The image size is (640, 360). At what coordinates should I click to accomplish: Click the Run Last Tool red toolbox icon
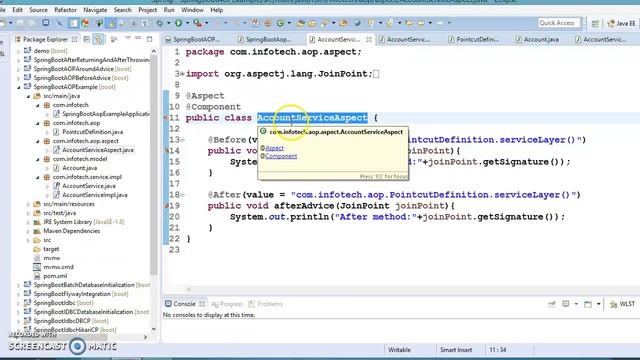pyautogui.click(x=197, y=23)
